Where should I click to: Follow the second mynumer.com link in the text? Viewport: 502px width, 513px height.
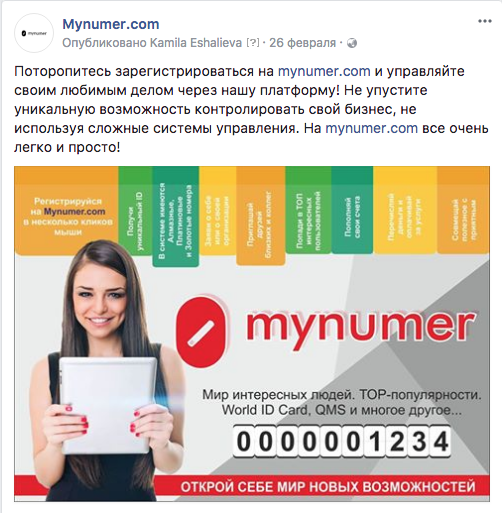point(371,128)
